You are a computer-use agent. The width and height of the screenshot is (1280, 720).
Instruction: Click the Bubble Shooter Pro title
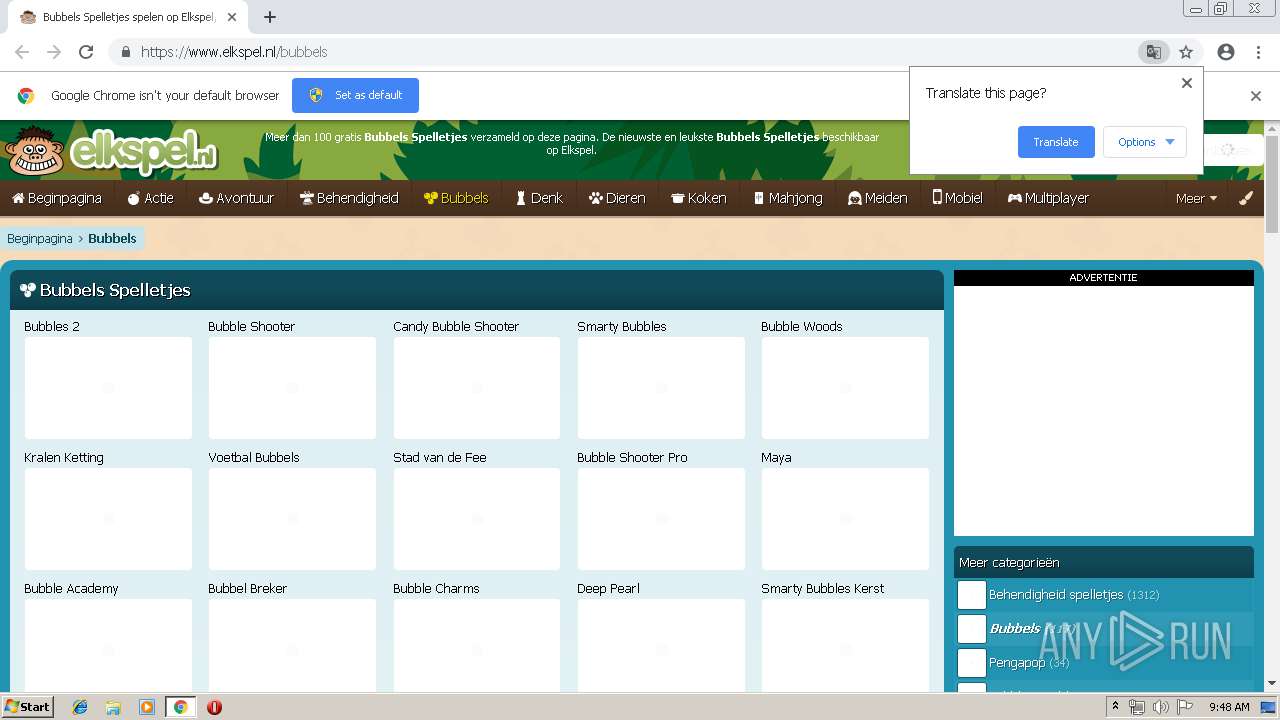point(632,458)
